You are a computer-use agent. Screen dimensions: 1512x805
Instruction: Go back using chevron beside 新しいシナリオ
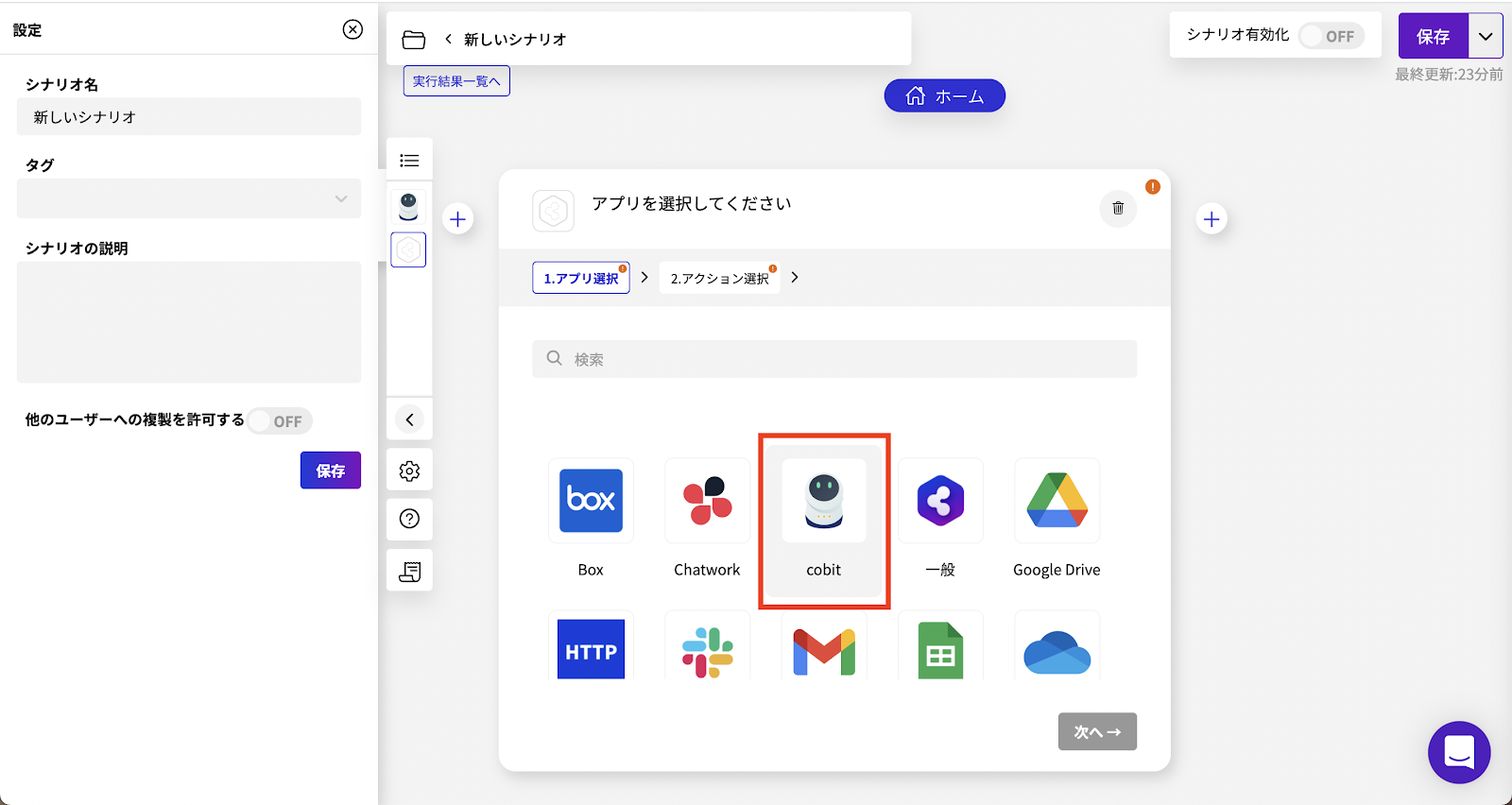(448, 39)
